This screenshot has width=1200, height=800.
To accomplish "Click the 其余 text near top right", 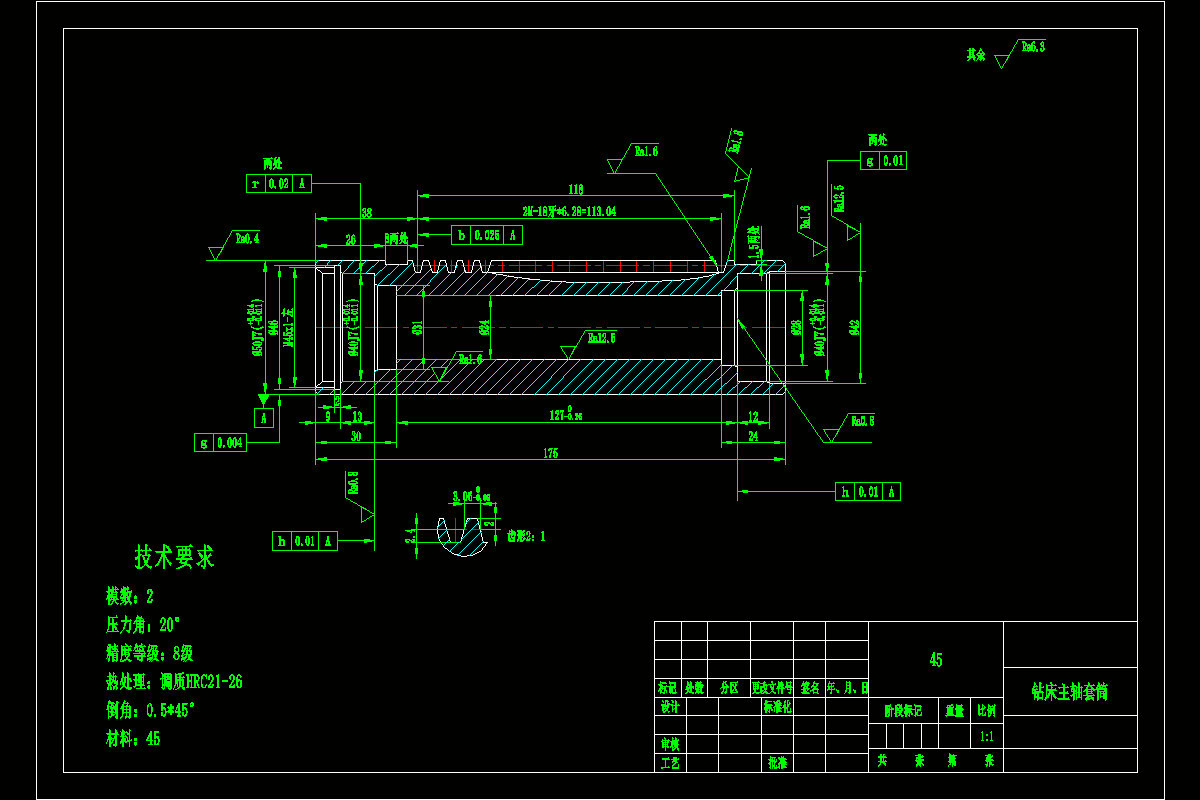I will pyautogui.click(x=975, y=55).
